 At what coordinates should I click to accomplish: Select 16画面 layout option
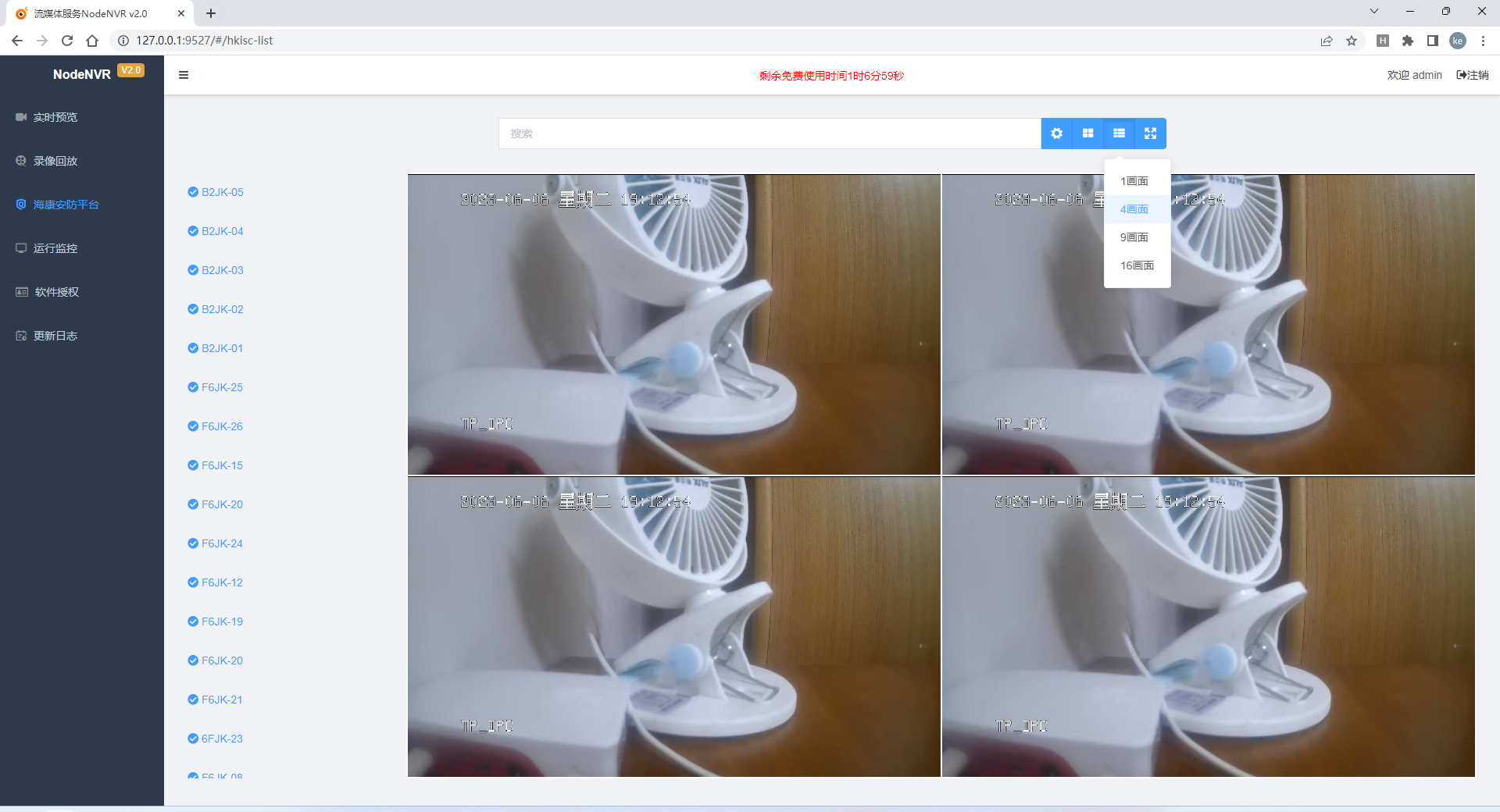tap(1137, 265)
